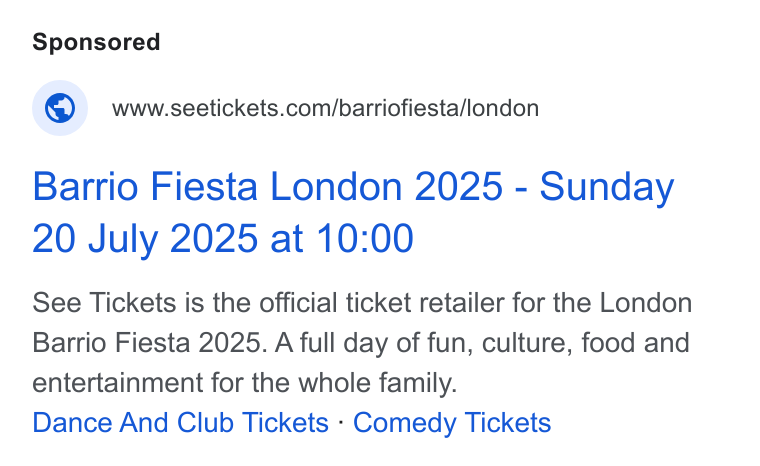This screenshot has height=466, width=760.
Task: Click the 'entertainment for the whole family' text
Action: (x=245, y=383)
